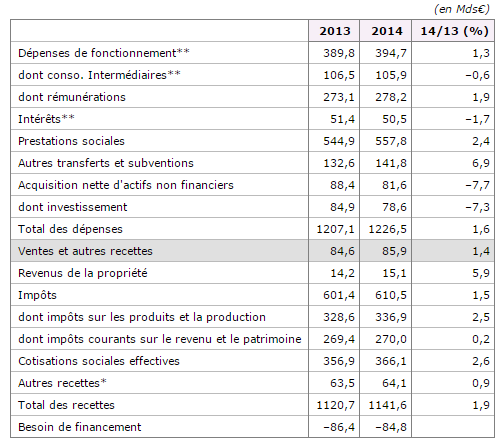The width and height of the screenshot is (497, 439).
Task: Click 2014 value 270,0 for impôts courants
Action: (x=391, y=339)
